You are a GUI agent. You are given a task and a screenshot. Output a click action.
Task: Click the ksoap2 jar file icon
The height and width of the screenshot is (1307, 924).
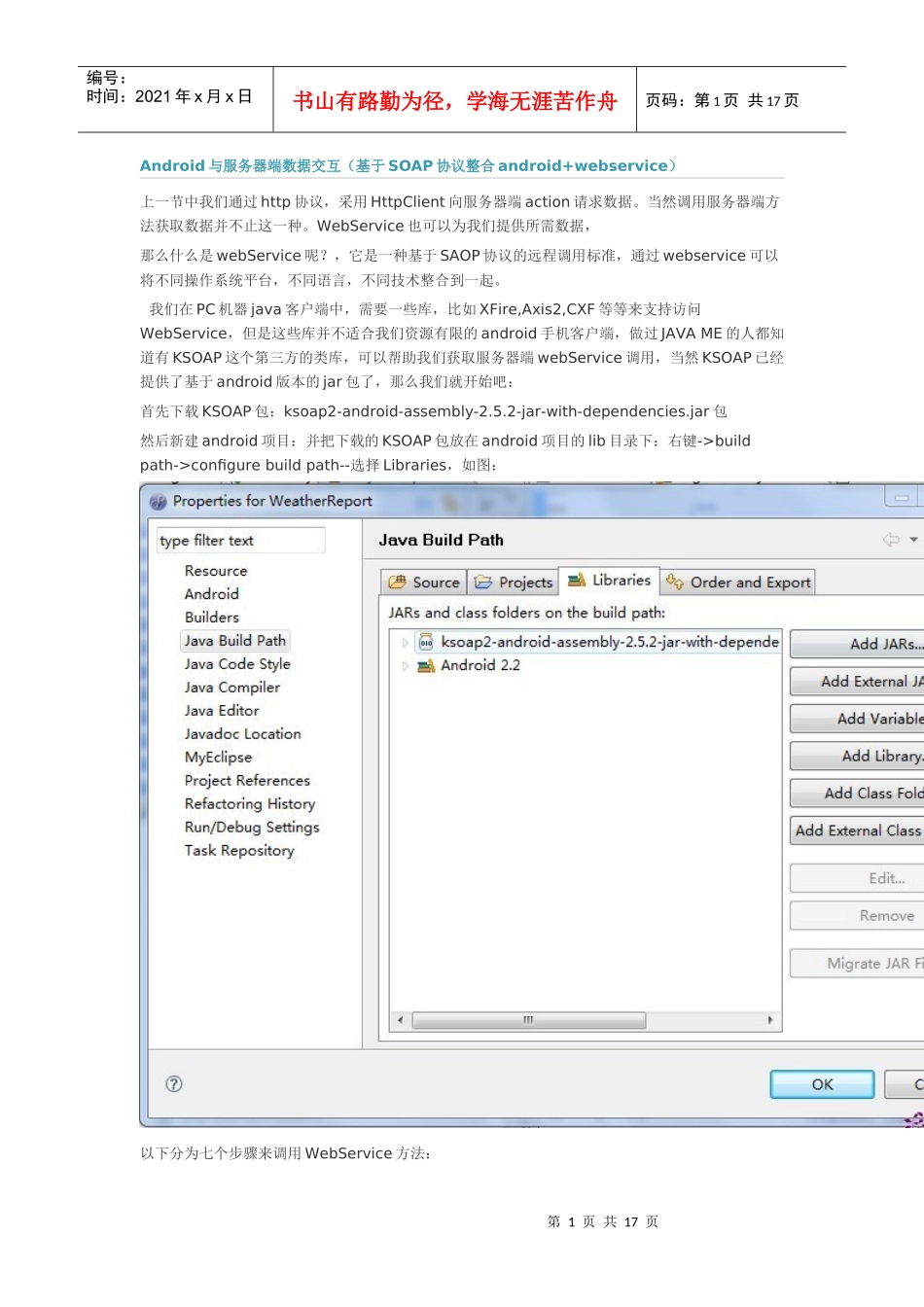click(x=426, y=642)
